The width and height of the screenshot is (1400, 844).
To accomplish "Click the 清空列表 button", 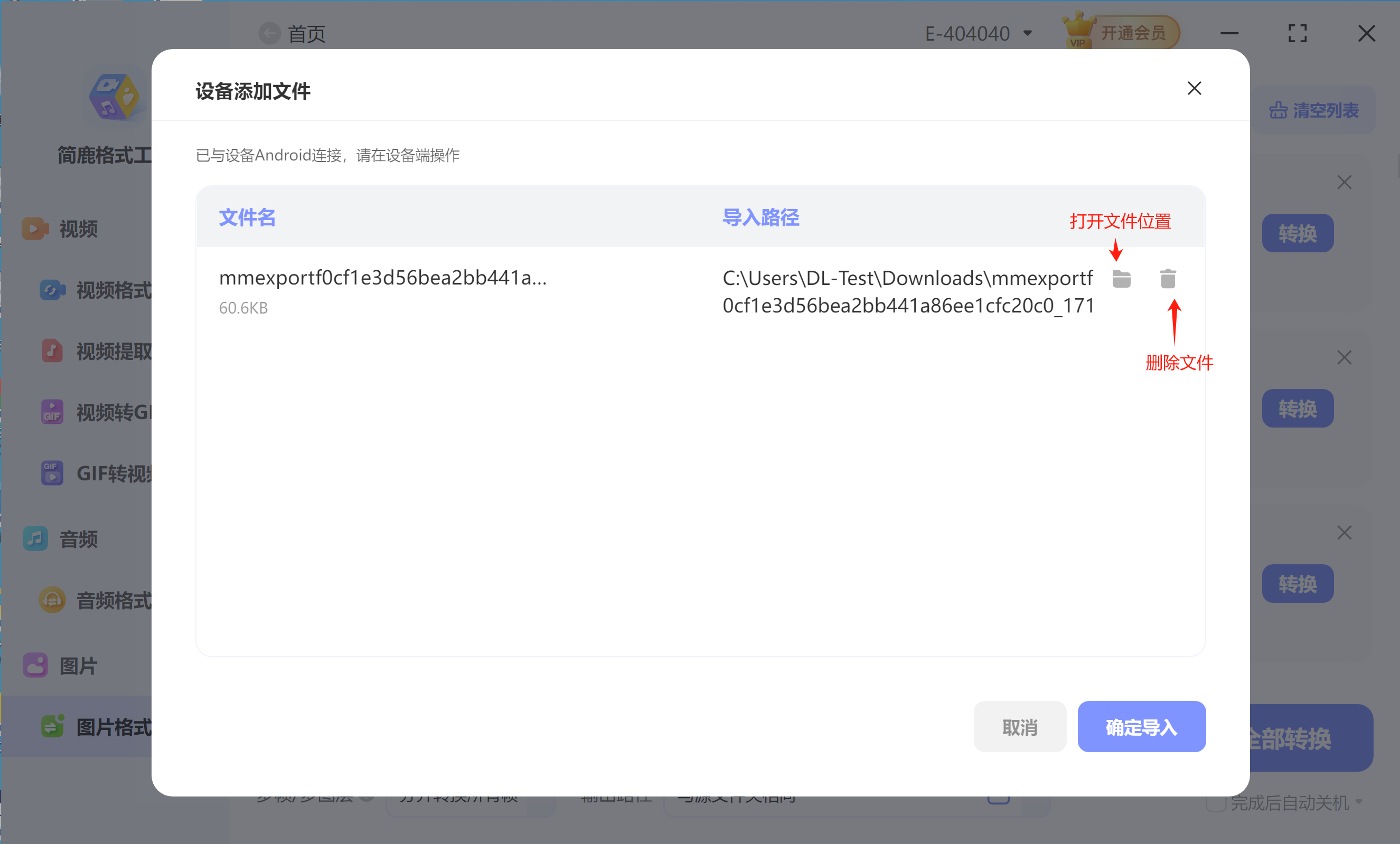I will (1313, 110).
